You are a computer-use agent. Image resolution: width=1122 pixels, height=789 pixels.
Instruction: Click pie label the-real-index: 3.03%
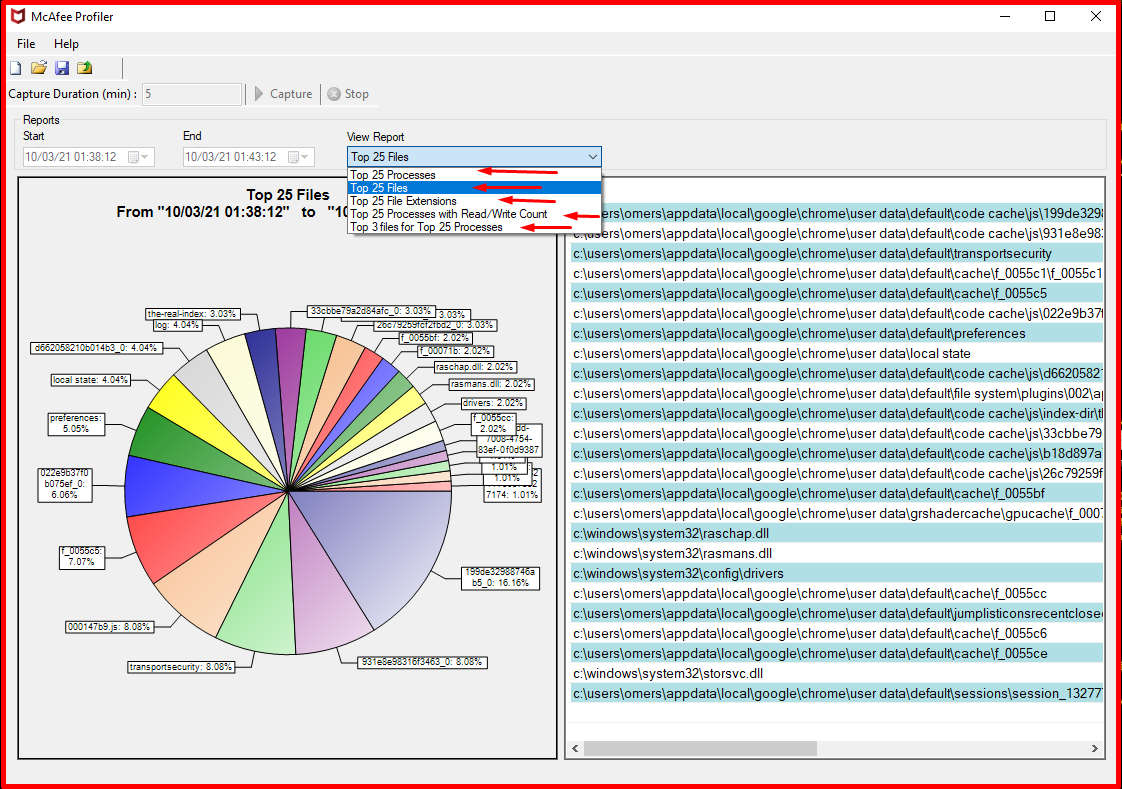click(192, 314)
